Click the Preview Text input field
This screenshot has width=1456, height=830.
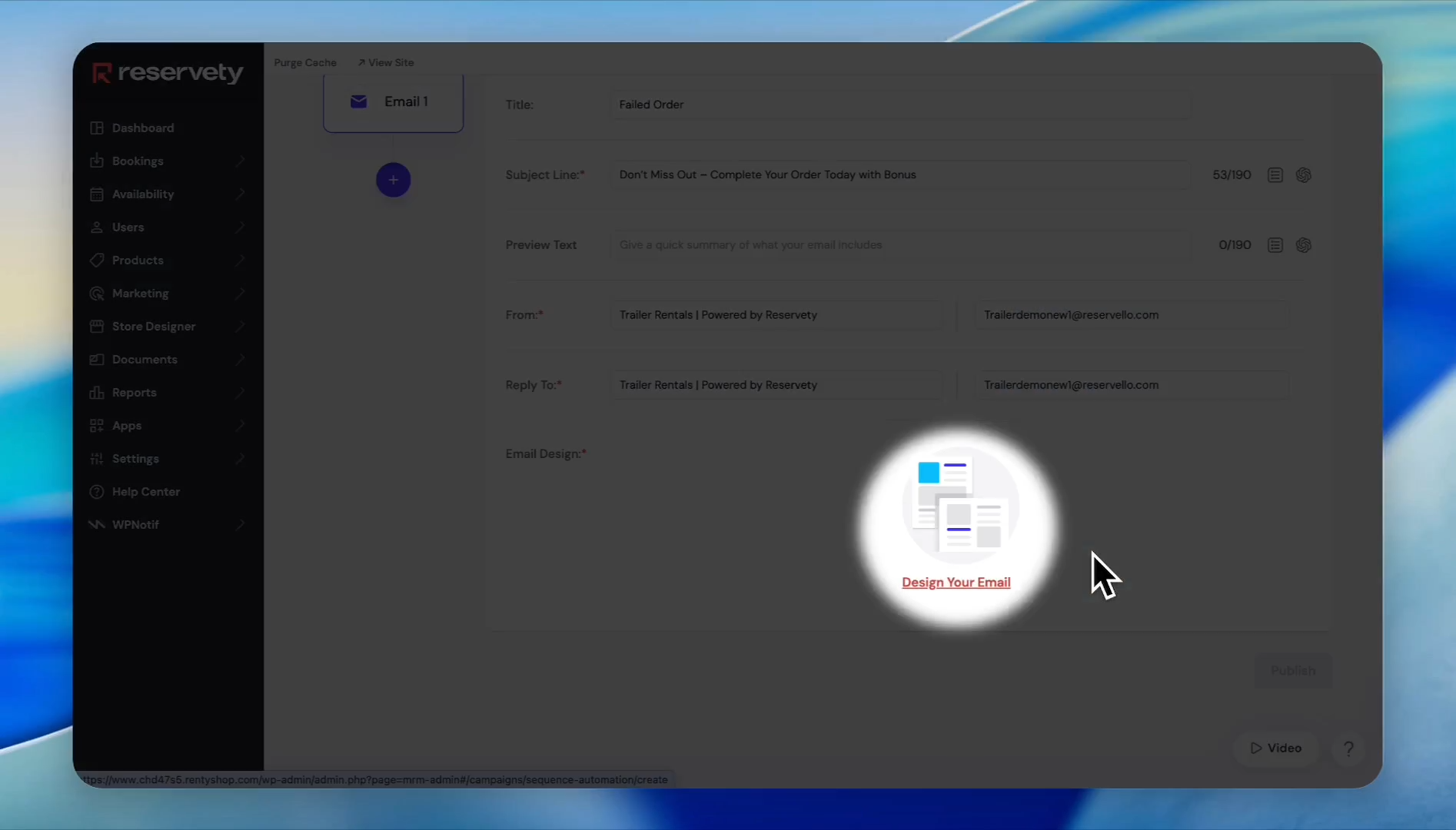click(x=901, y=244)
